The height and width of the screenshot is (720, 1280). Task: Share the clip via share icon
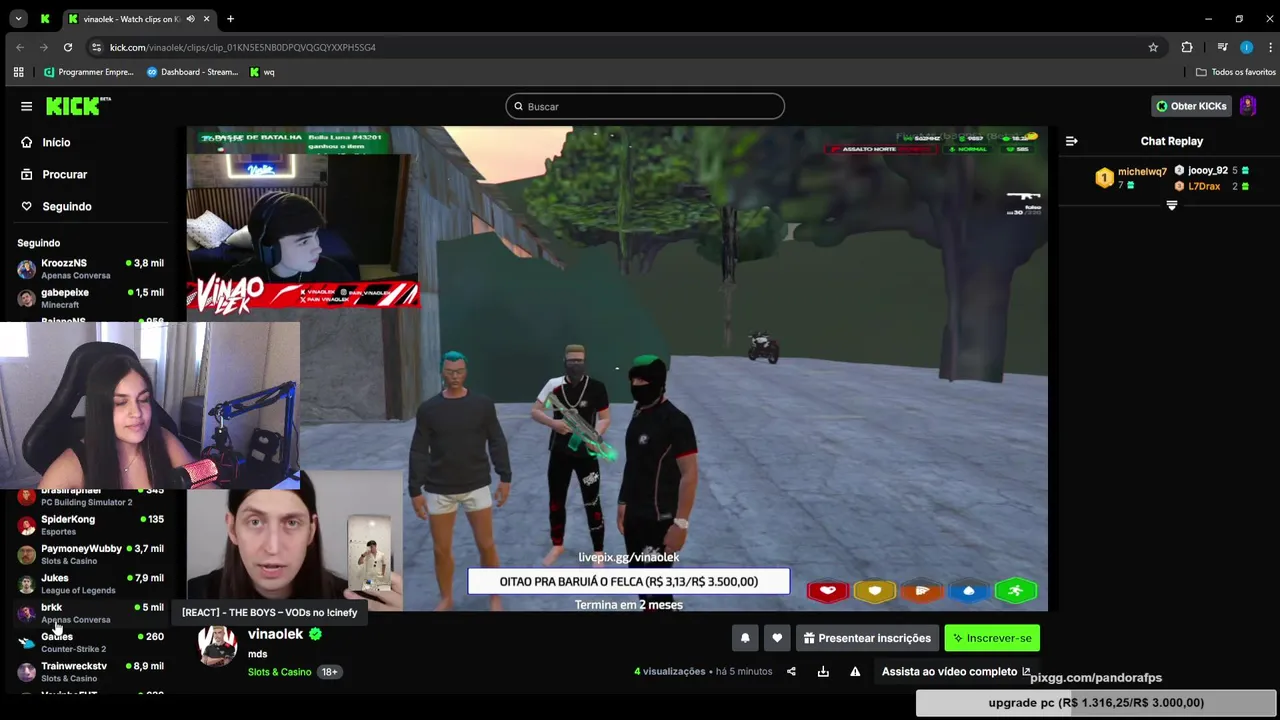[791, 671]
